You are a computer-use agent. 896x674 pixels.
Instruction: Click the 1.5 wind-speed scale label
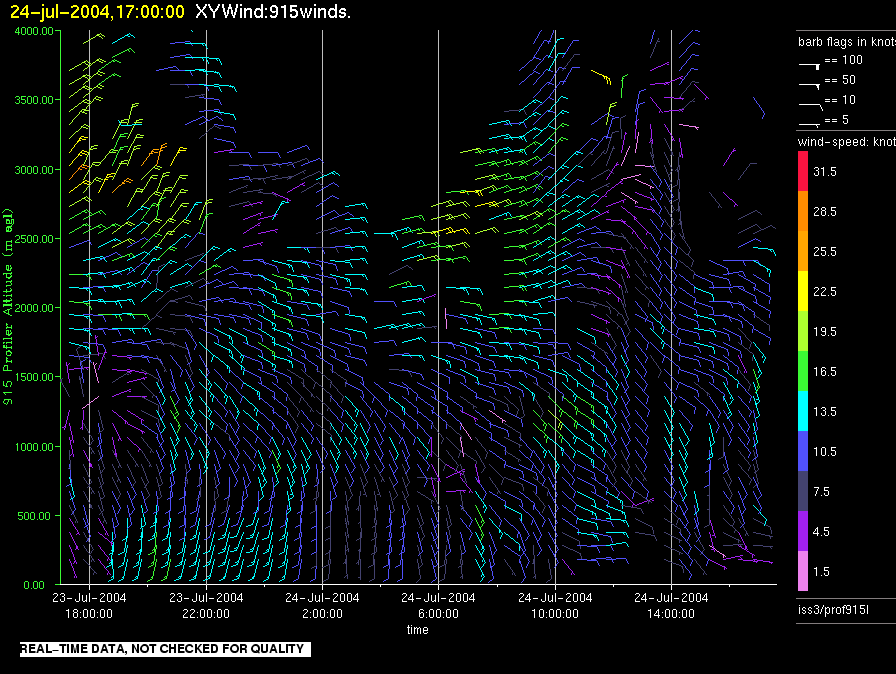pos(821,572)
